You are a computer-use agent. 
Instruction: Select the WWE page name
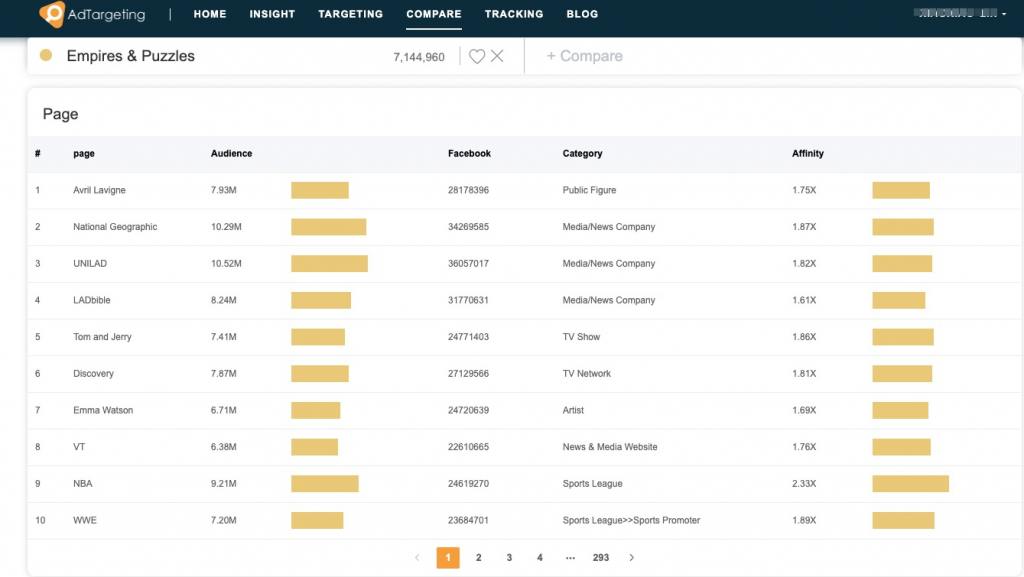click(x=85, y=520)
